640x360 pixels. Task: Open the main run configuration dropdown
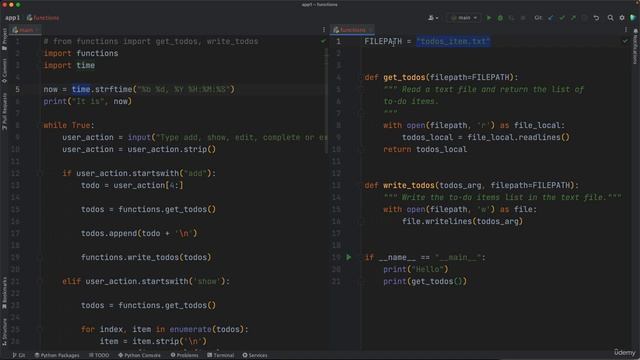point(464,18)
